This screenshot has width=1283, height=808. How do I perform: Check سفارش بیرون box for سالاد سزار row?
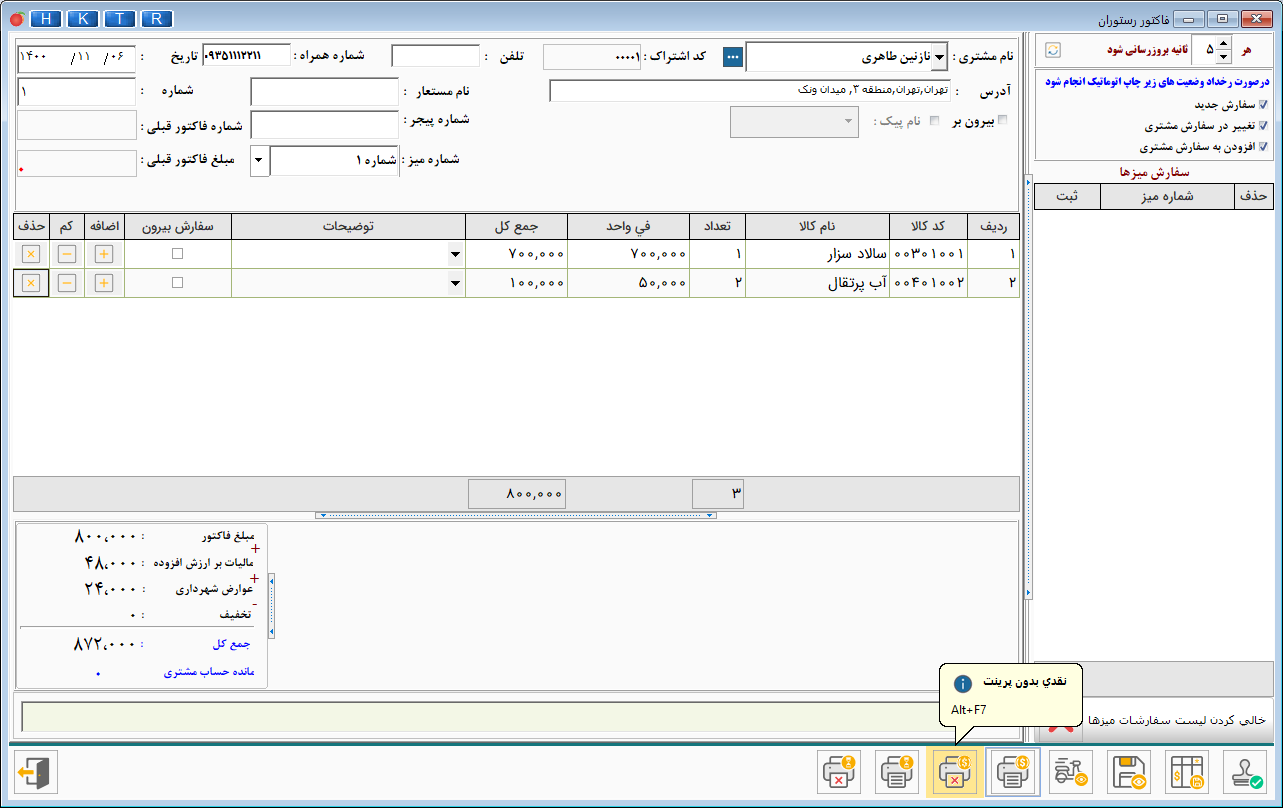177,254
